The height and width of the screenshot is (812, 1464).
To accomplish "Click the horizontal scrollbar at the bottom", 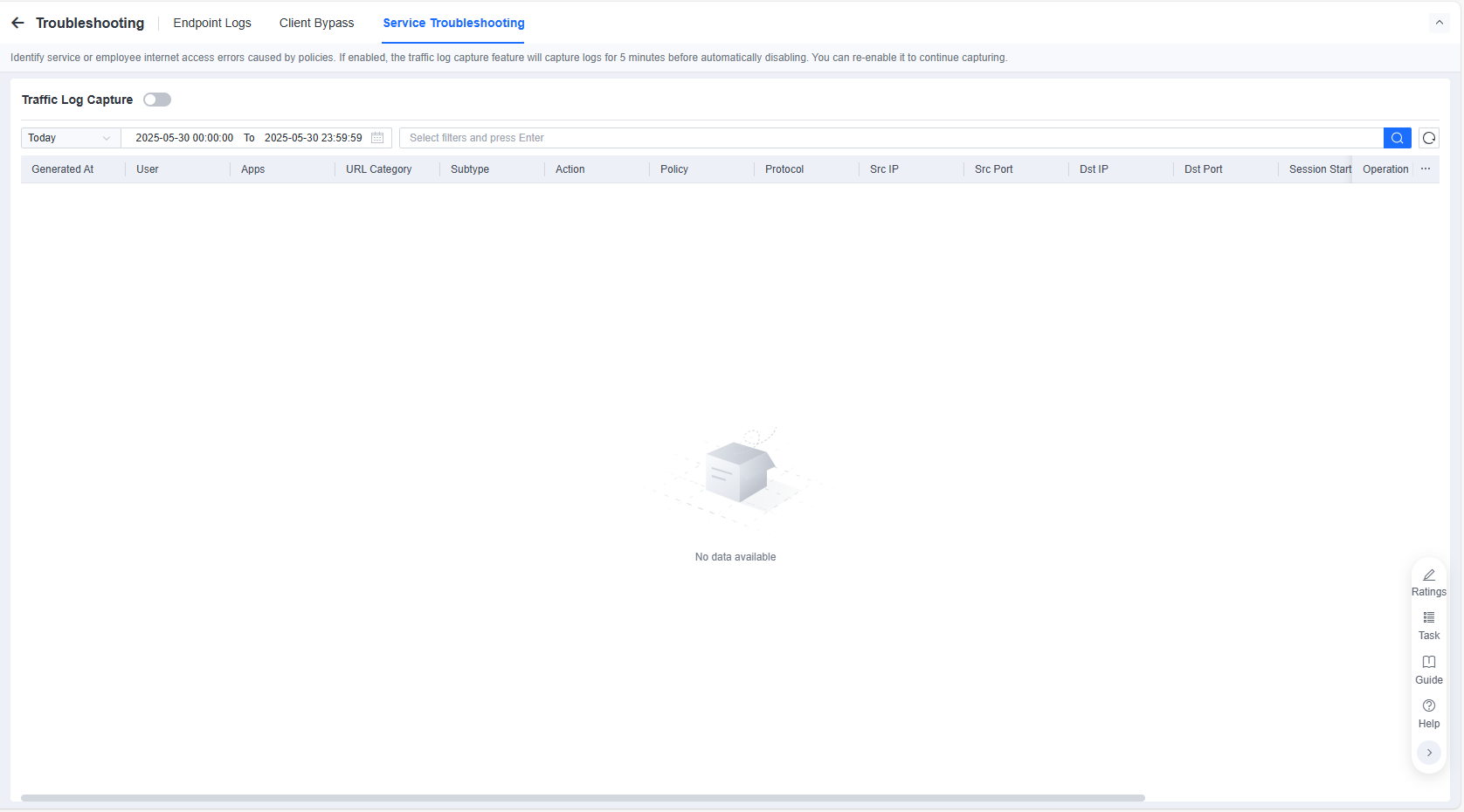I will 583,798.
